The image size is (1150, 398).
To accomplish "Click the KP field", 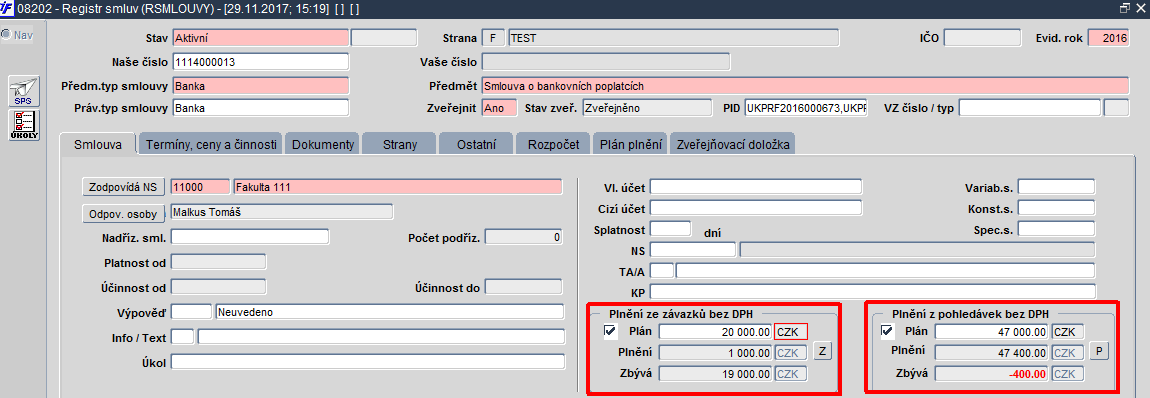I will (x=873, y=292).
